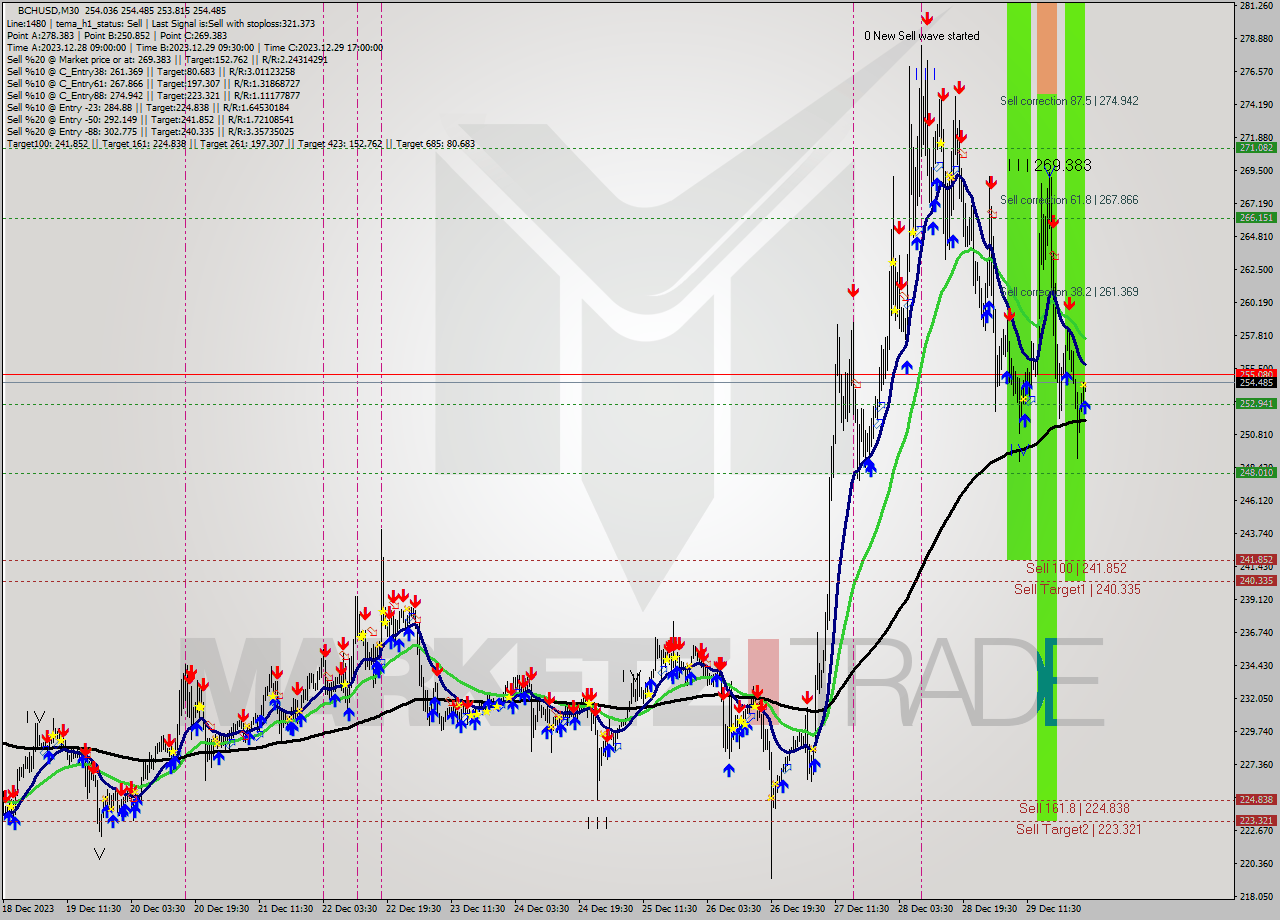
Task: Click the 218.050 price axis label
Action: coord(1256,897)
